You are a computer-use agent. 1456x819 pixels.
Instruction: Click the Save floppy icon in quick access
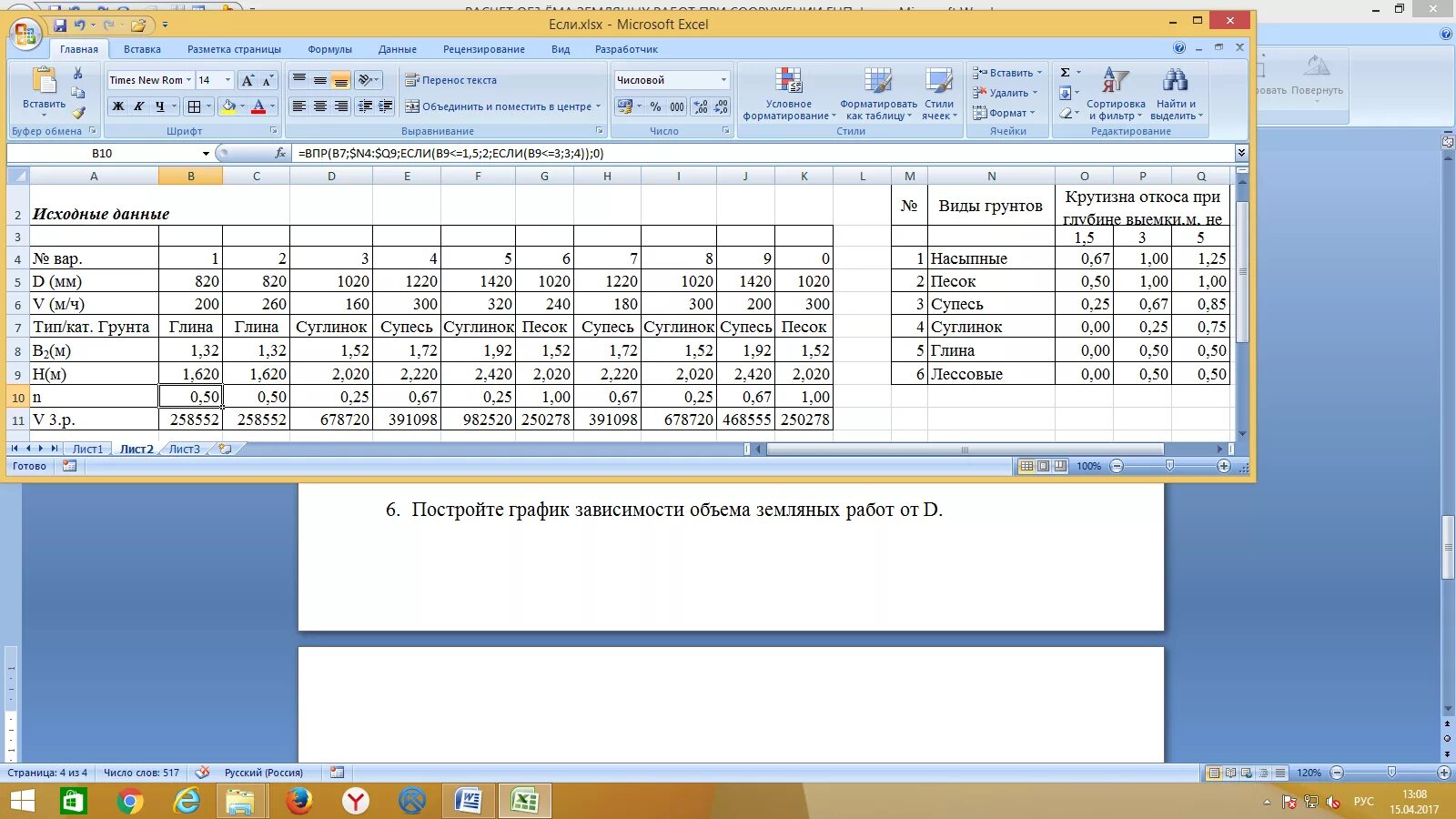click(x=60, y=25)
